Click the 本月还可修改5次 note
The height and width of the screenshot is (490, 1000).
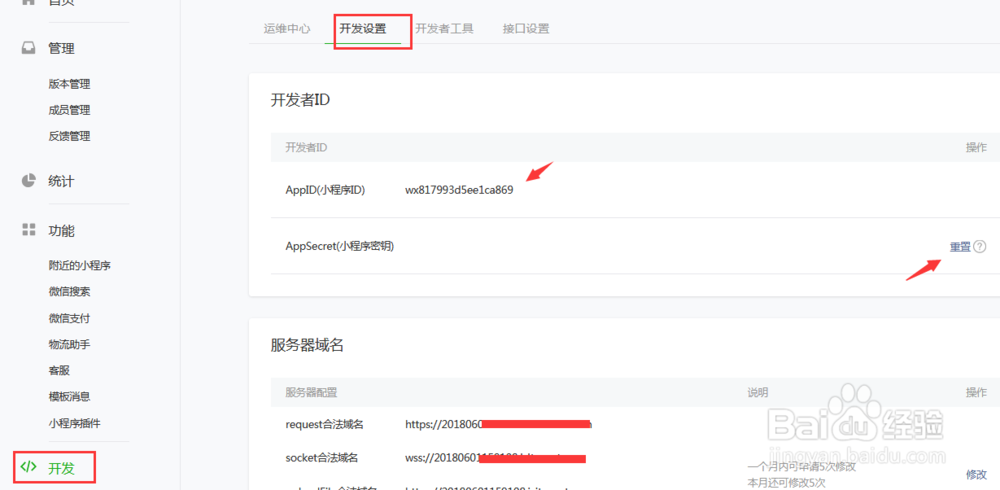[786, 482]
